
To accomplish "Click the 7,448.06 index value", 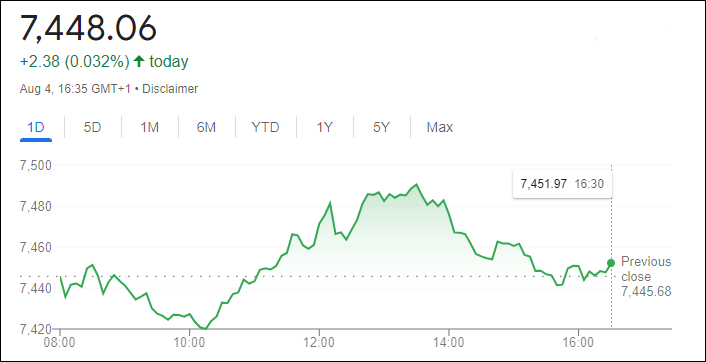I will 88,27.
